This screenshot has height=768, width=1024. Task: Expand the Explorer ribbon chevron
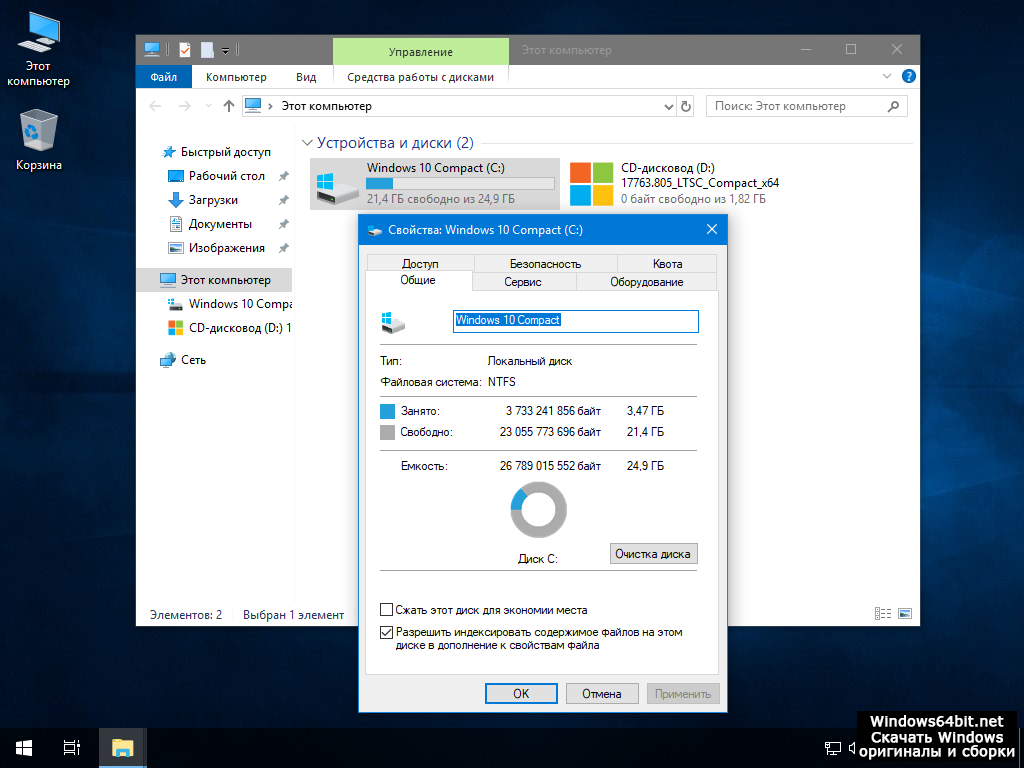886,76
